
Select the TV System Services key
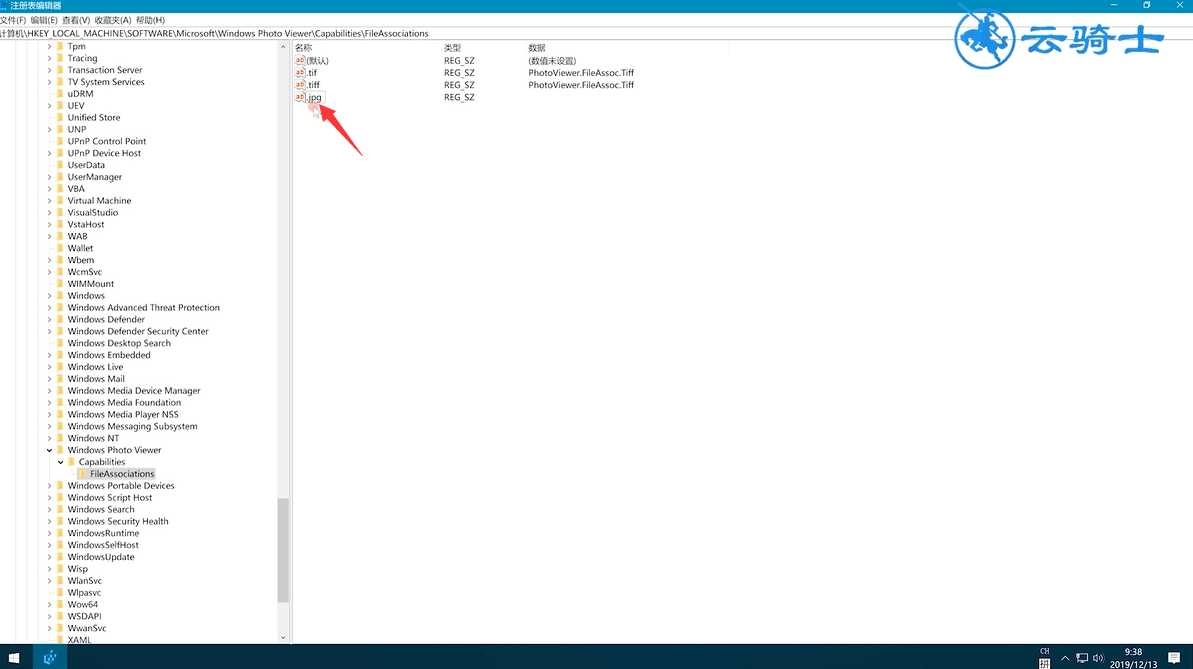point(106,82)
